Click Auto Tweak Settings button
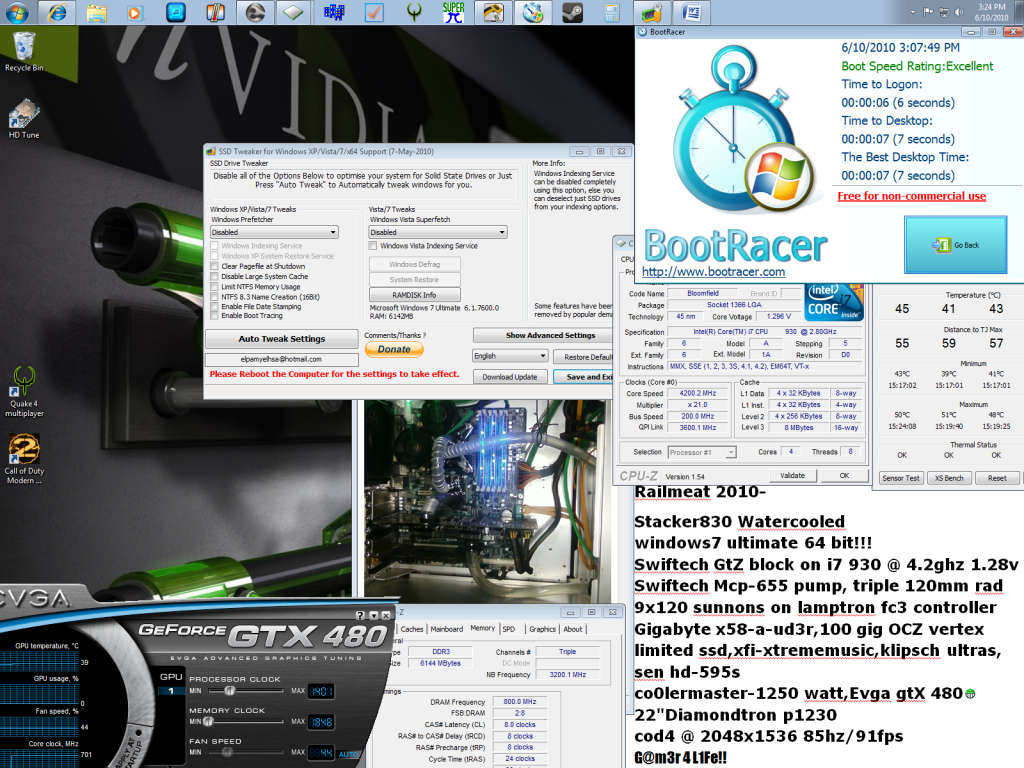The width and height of the screenshot is (1024, 768). (281, 339)
